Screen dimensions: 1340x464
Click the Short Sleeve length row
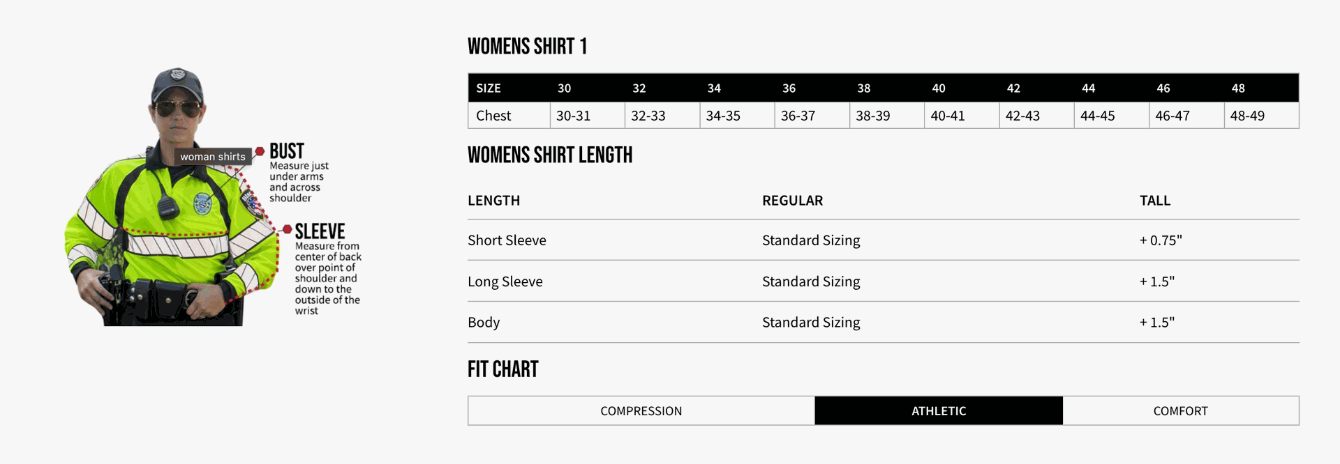507,240
